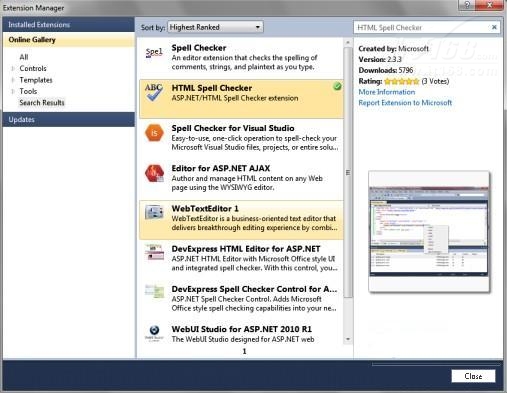Select DevExpress HTML Editor for ASP.NET title
Viewport: 507px width, 393px height.
point(246,249)
